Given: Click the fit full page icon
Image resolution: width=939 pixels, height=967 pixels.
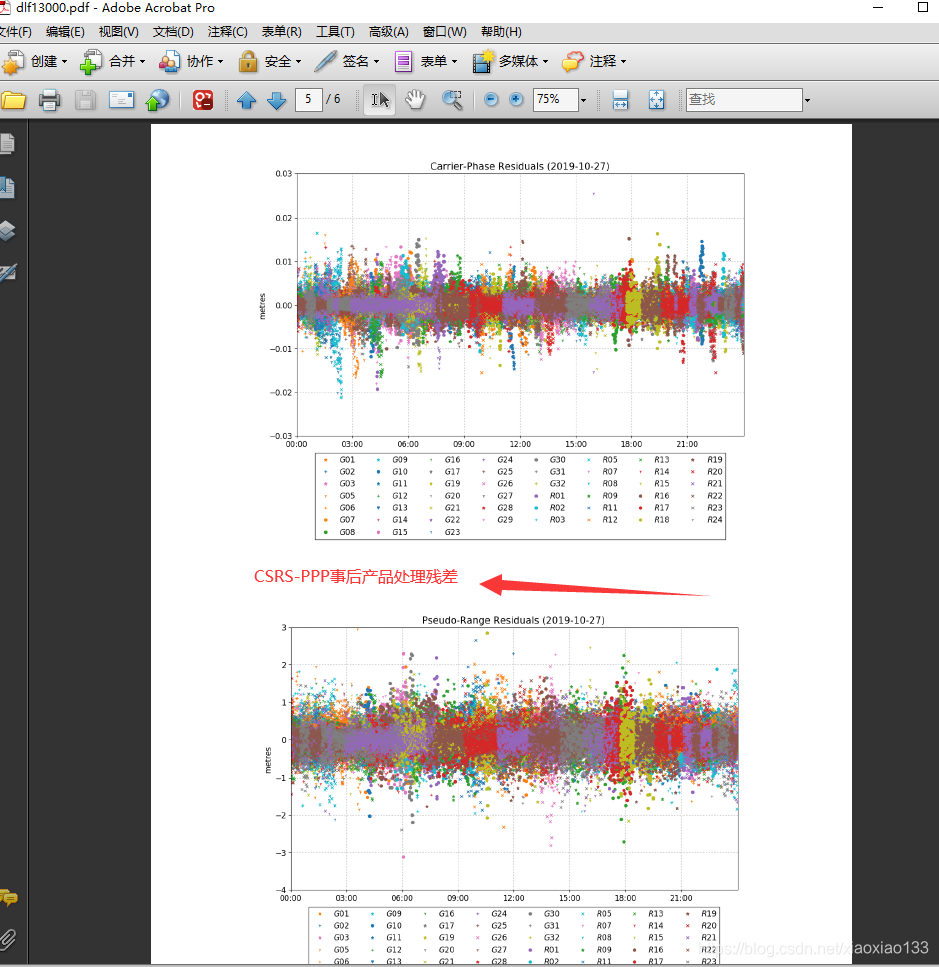Looking at the screenshot, I should tap(657, 100).
